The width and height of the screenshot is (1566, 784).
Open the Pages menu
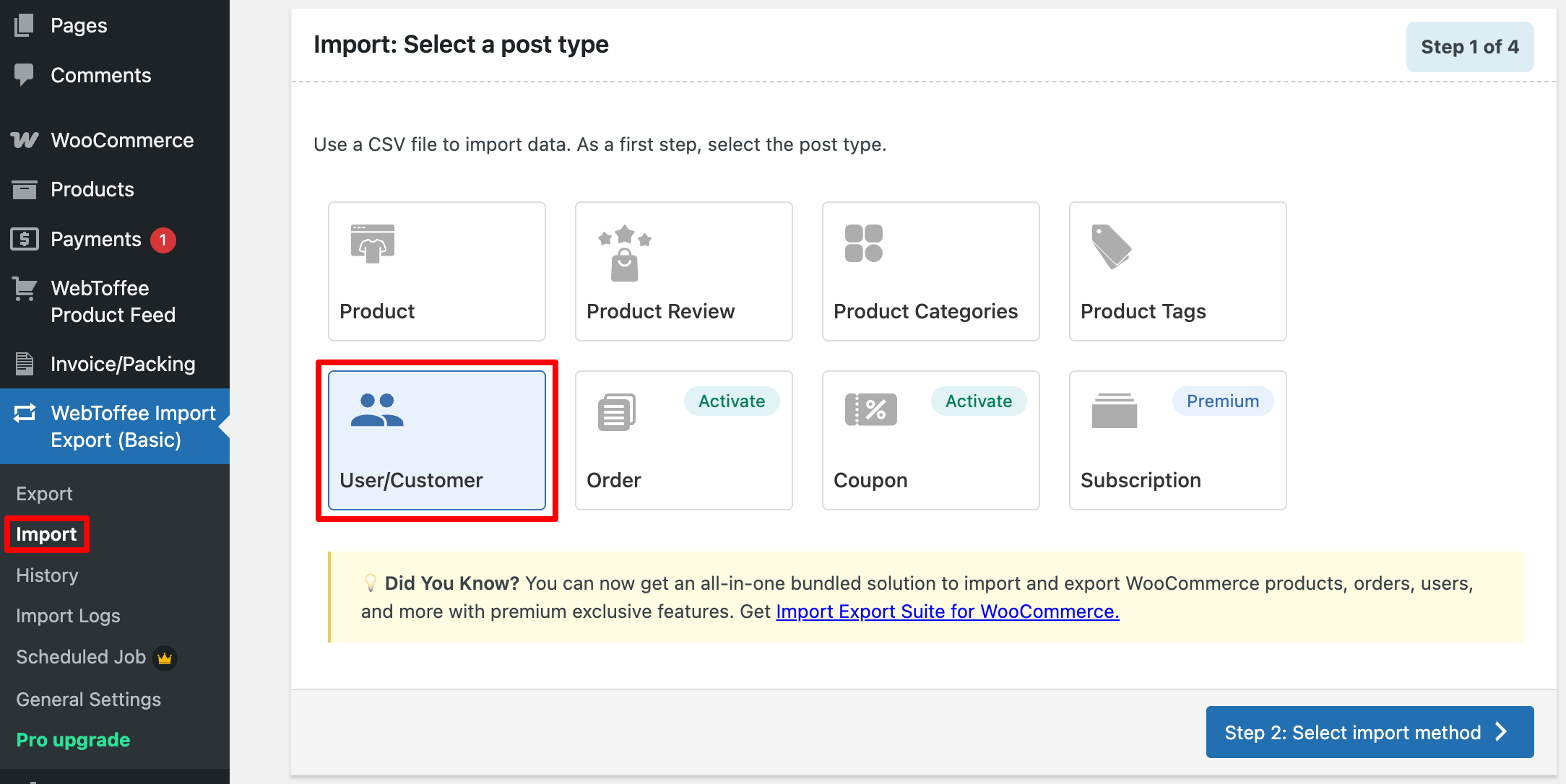[115, 25]
